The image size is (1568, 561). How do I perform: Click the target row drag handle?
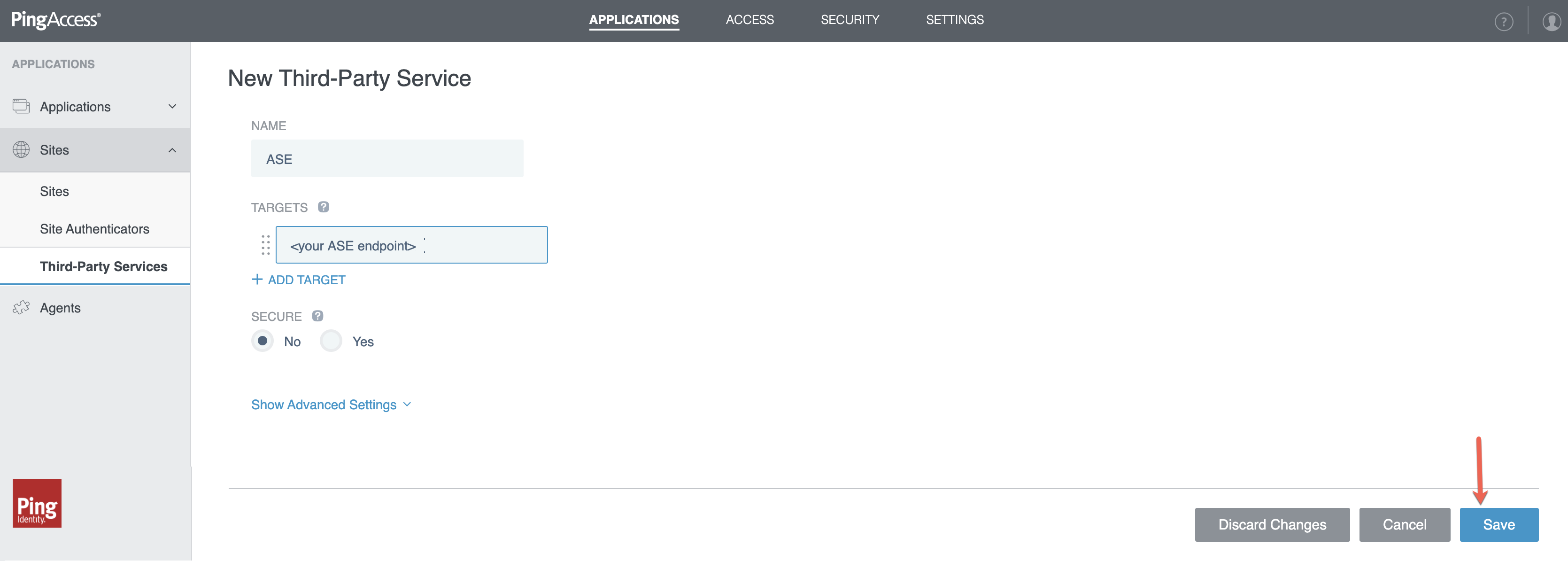pyautogui.click(x=265, y=245)
